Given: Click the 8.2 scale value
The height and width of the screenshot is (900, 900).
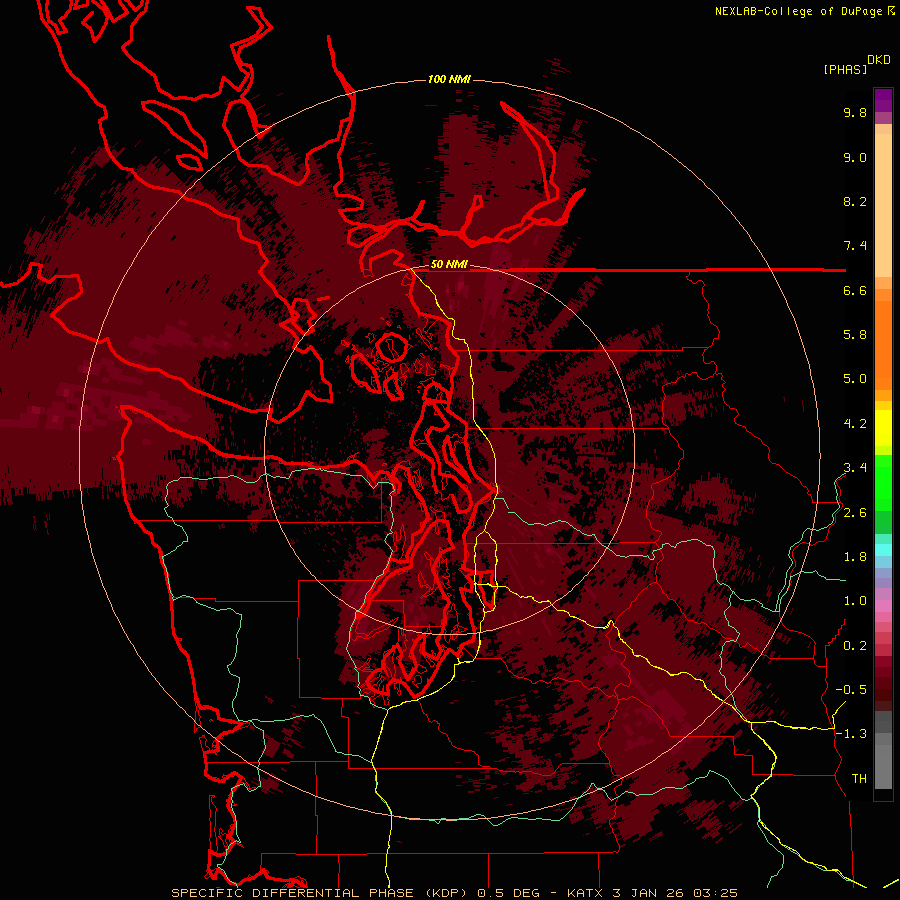Looking at the screenshot, I should tap(855, 201).
